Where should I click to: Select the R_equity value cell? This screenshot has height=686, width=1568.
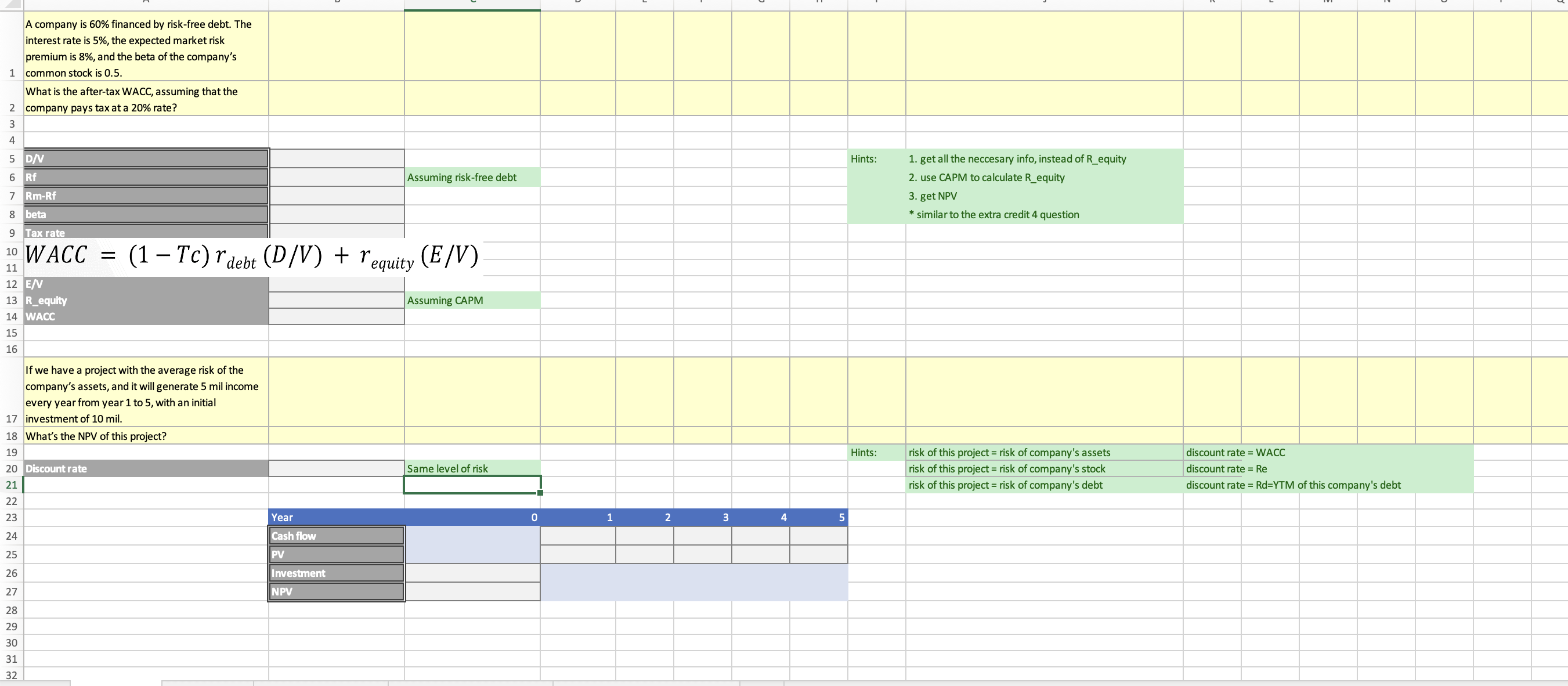[x=336, y=300]
